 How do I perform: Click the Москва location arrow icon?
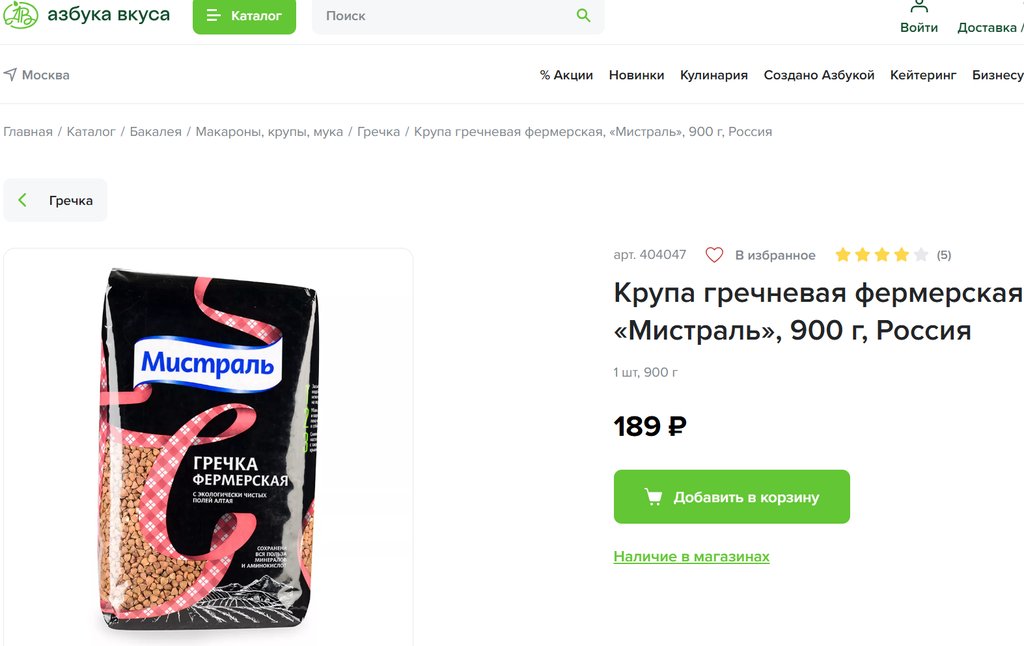point(10,74)
